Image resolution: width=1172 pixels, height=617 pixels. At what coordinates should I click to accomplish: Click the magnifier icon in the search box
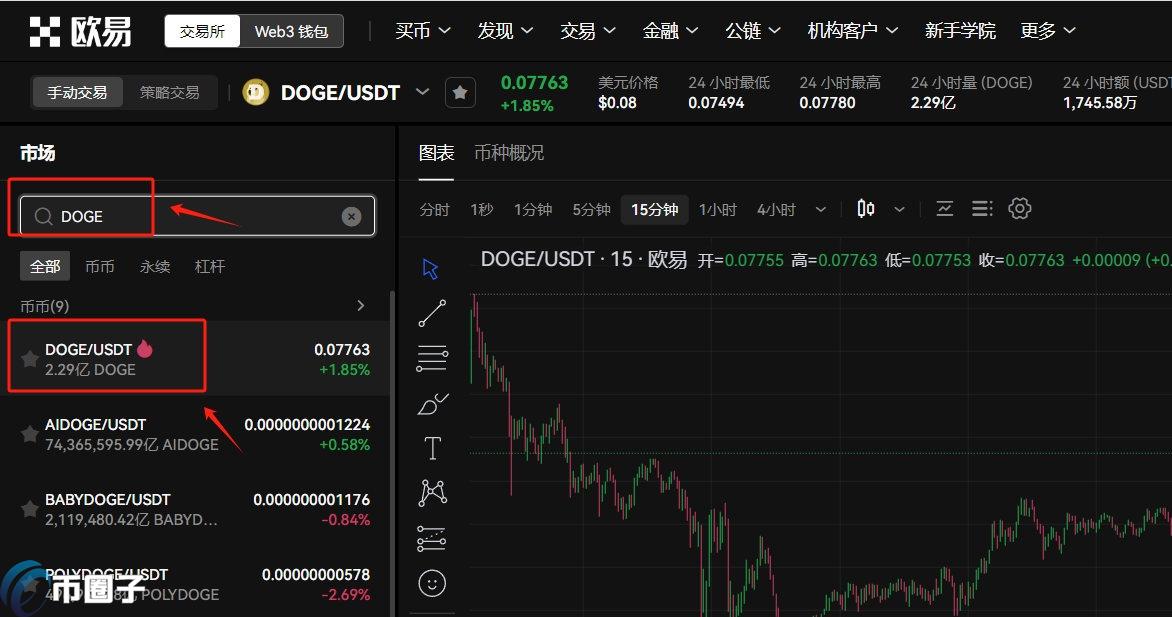tap(43, 216)
